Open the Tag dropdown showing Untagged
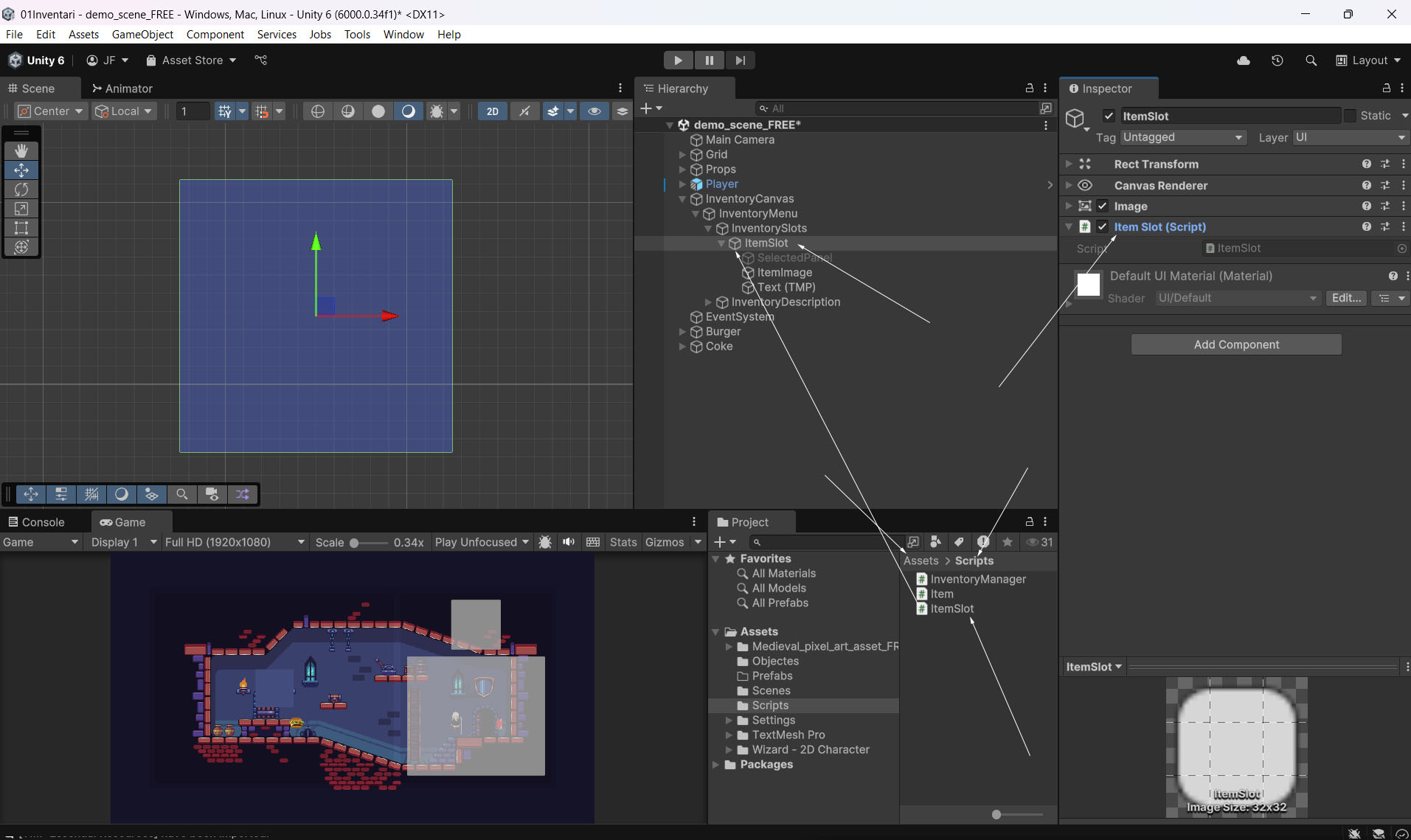This screenshot has height=840, width=1411. click(x=1182, y=138)
